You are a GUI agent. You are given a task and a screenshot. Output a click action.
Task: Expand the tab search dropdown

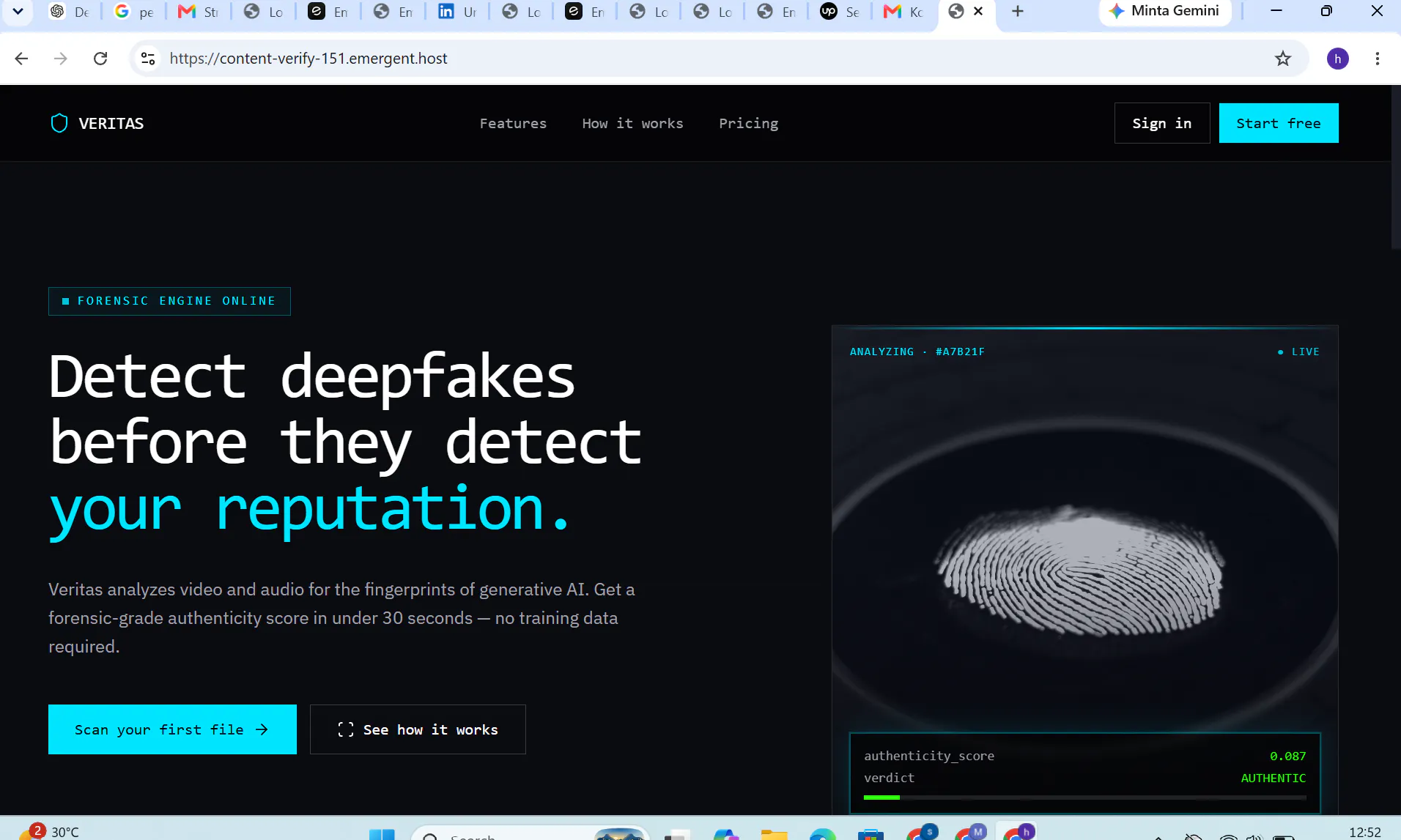click(18, 12)
